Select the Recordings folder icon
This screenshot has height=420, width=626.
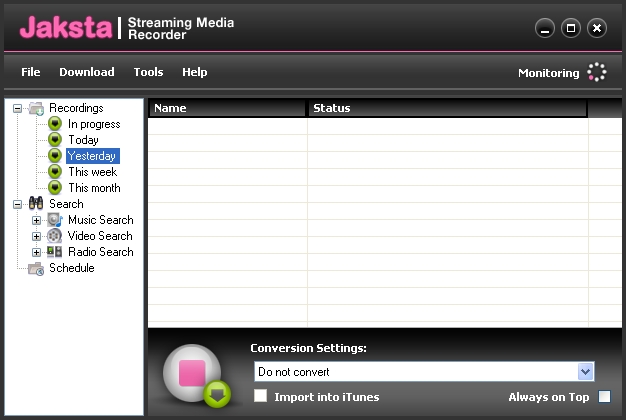36,108
